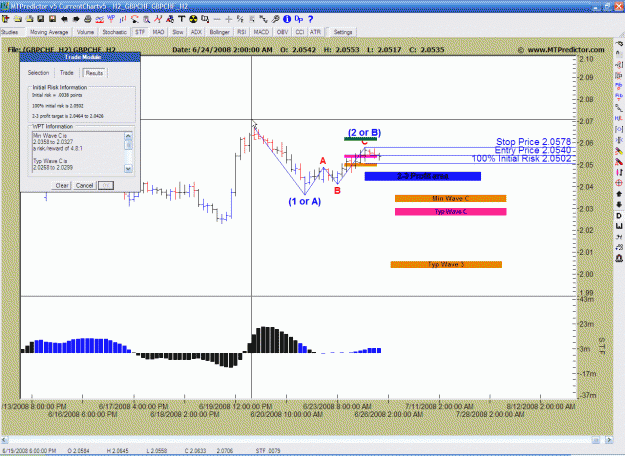Toggle the Volume study
The width and height of the screenshot is (625, 456).
[85, 32]
